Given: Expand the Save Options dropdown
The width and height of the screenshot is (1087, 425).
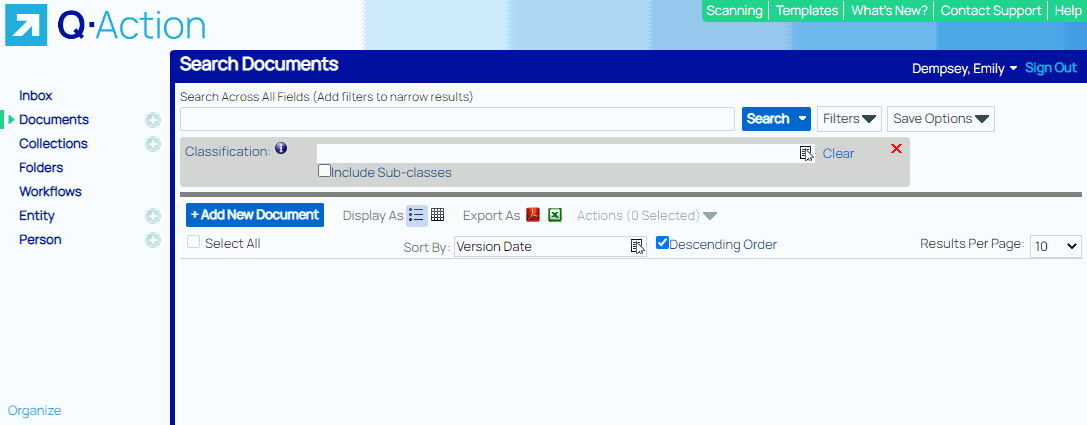Looking at the screenshot, I should tap(940, 119).
